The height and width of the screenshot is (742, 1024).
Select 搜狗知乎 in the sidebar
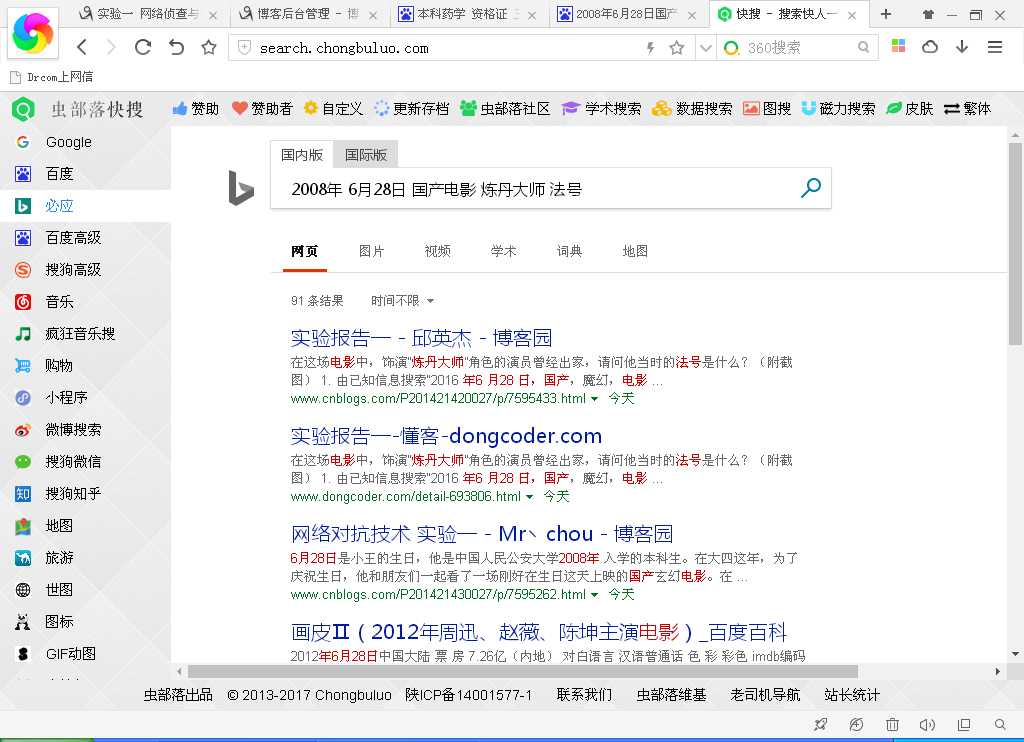86,494
